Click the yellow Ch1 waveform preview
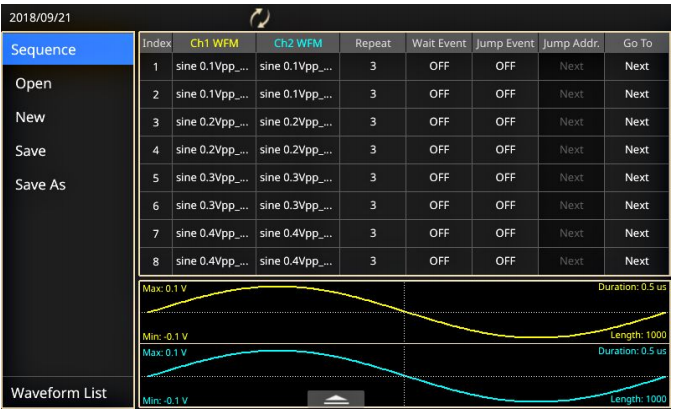676x411 pixels. pyautogui.click(x=403, y=311)
